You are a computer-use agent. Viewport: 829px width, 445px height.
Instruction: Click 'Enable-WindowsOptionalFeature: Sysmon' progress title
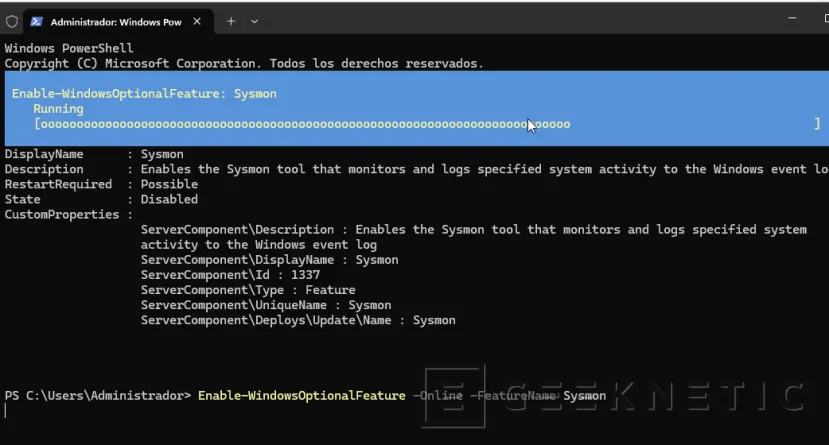pyautogui.click(x=144, y=94)
